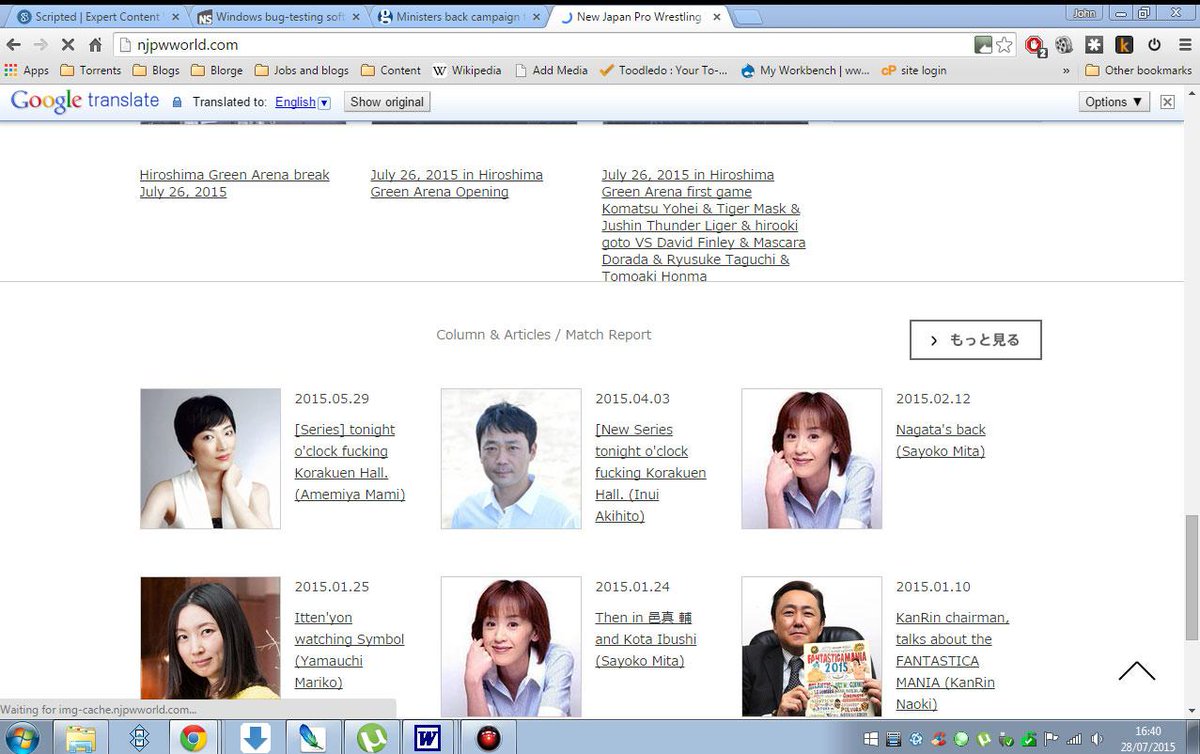Viewport: 1200px width, 754px height.
Task: Click the translate icon in the address bar
Action: [x=984, y=45]
